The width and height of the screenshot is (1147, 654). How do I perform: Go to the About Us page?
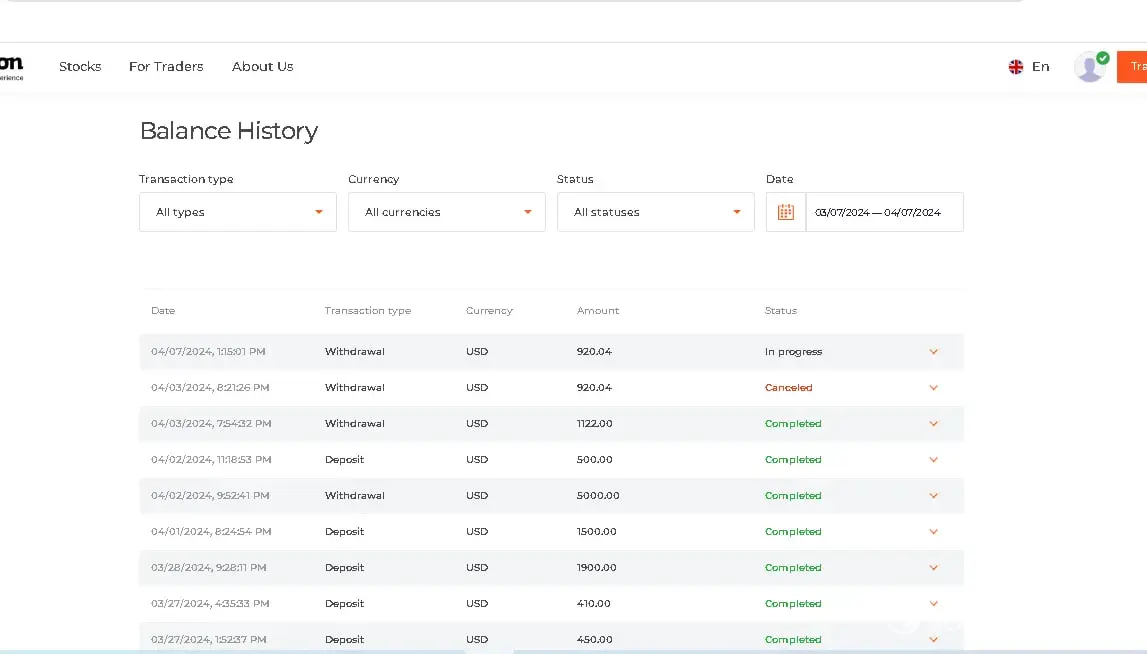coord(262,67)
